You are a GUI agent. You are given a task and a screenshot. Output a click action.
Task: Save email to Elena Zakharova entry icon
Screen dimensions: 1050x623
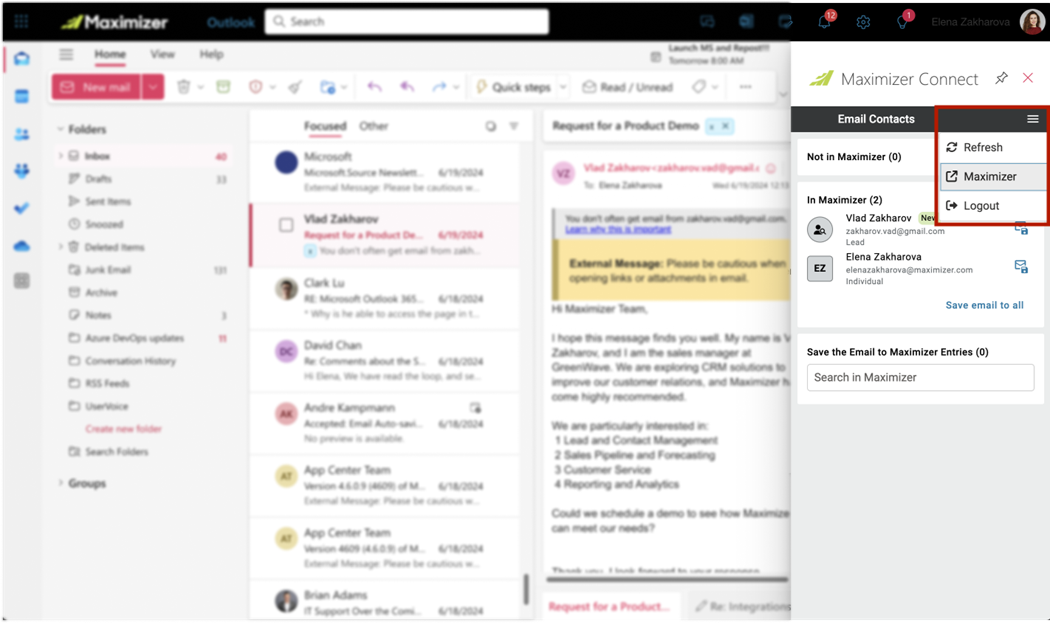1021,267
